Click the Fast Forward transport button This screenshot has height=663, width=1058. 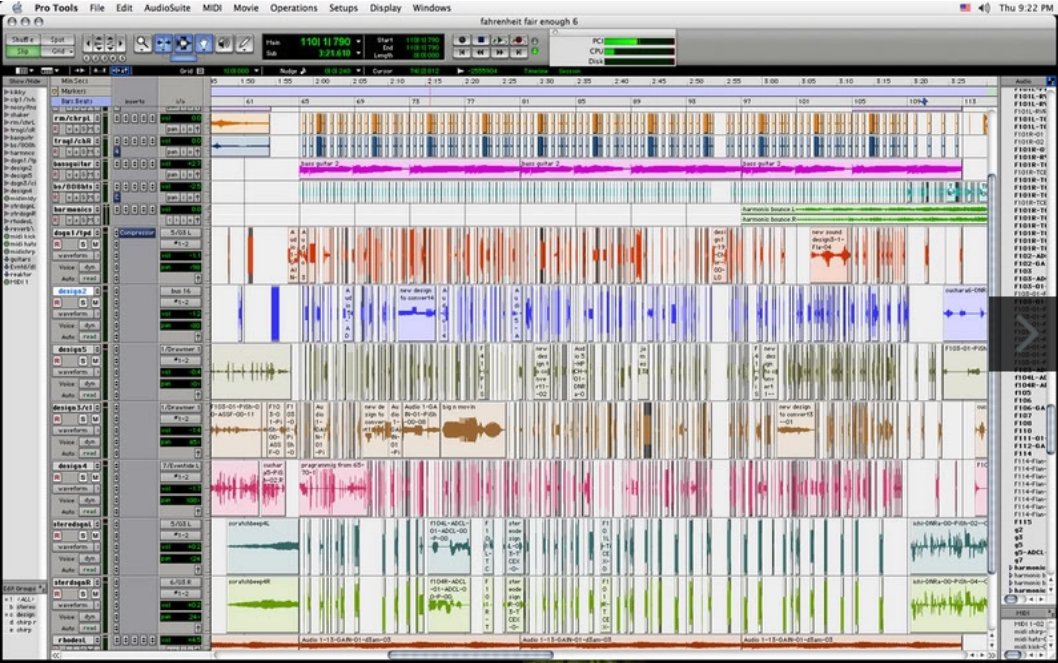coord(499,52)
